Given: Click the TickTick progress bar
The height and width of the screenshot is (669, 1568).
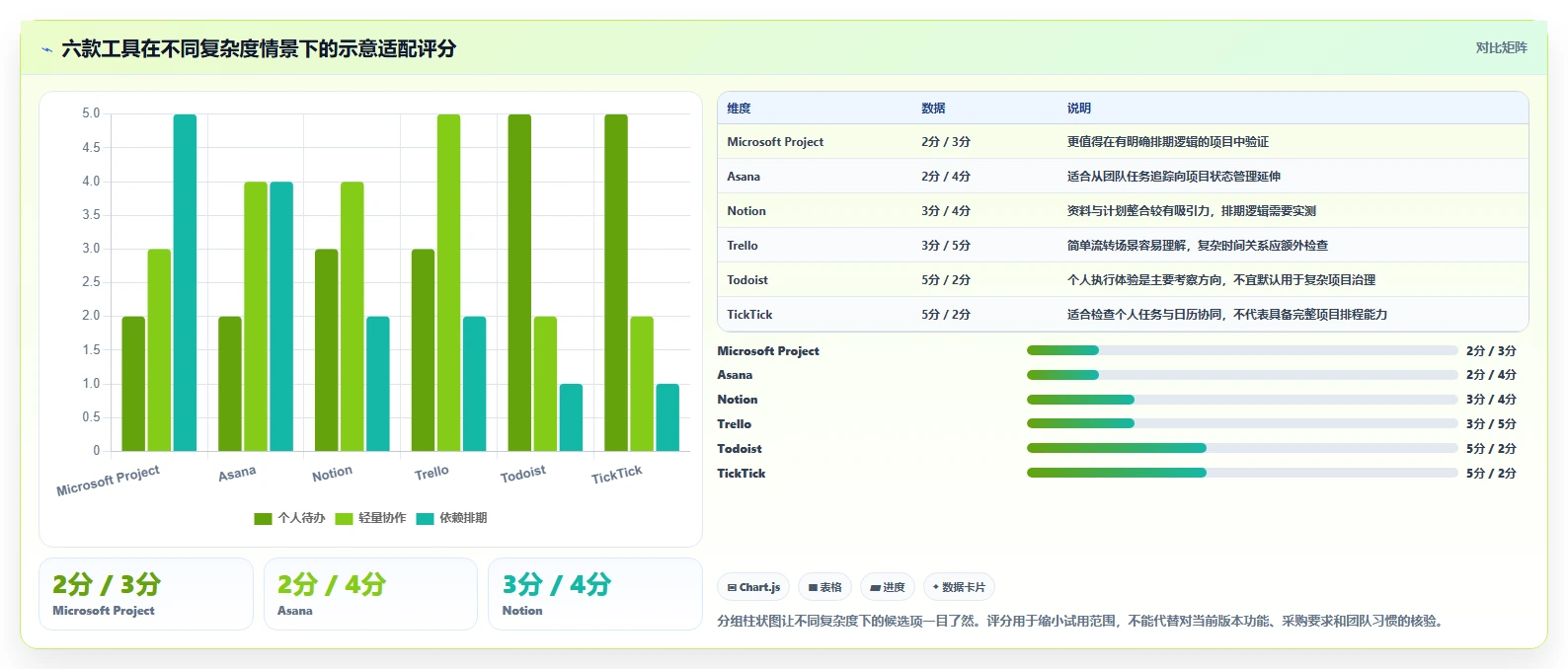Looking at the screenshot, I should tap(1242, 473).
